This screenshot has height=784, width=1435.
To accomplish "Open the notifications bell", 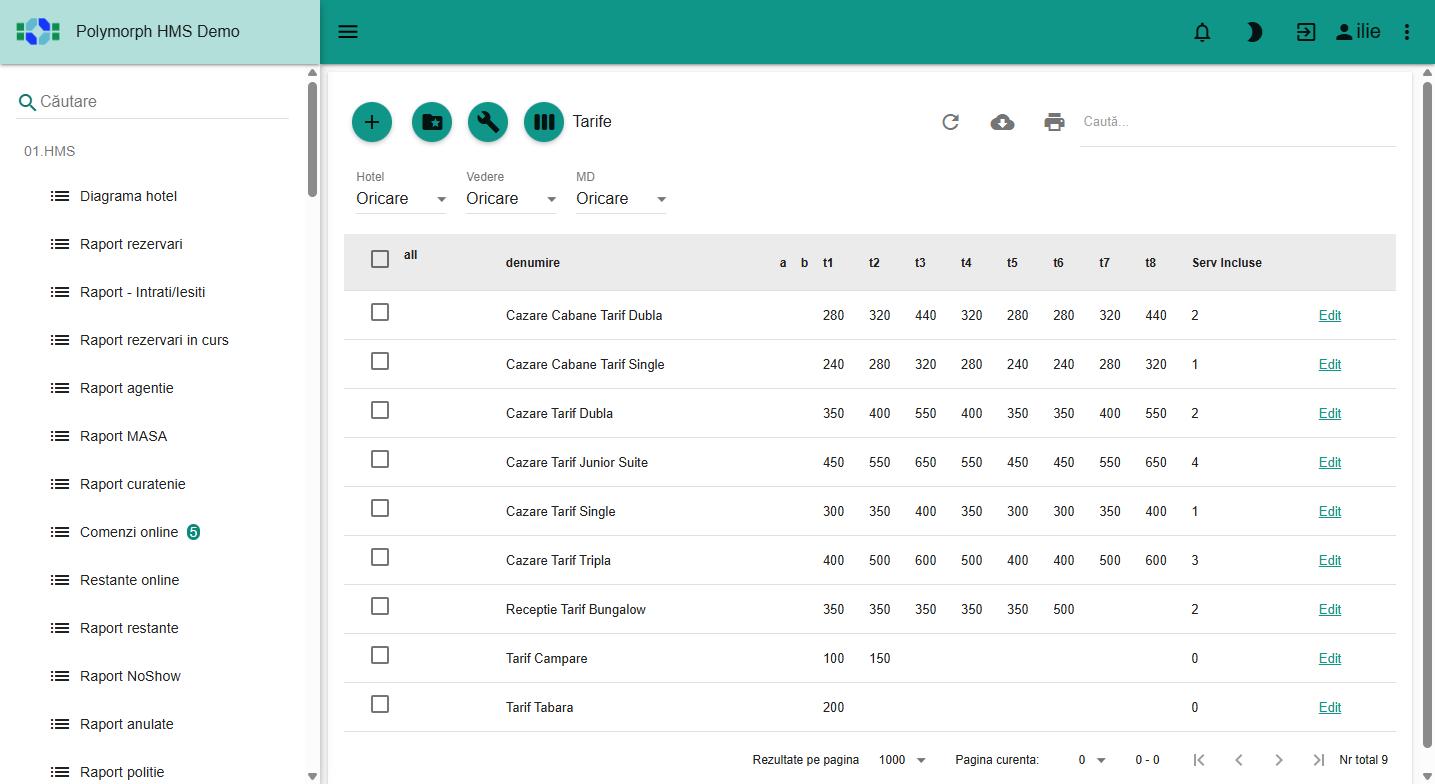I will point(1202,32).
